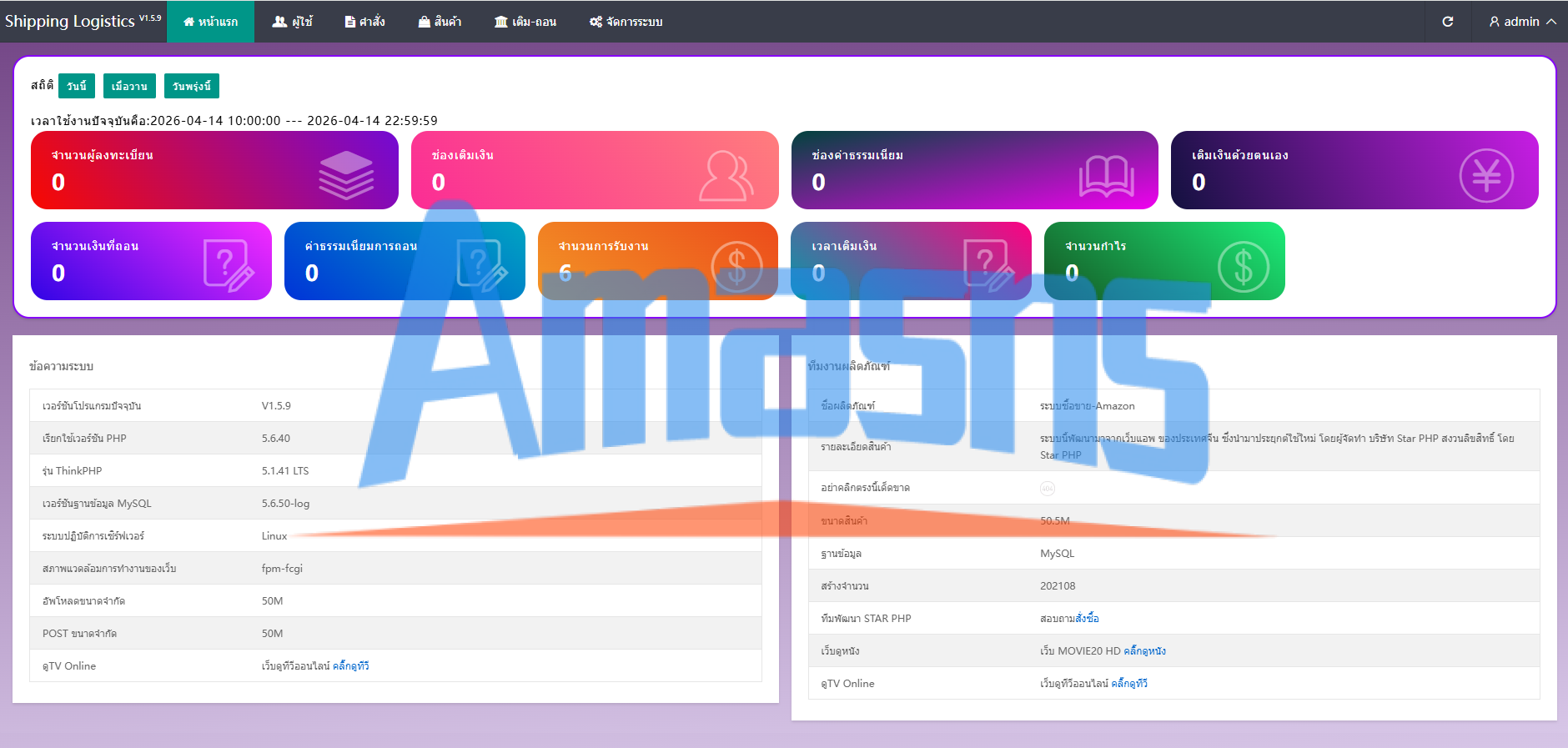Select the ระบบซื้อขาย-Amazon product name
Screen dimensions: 1568x748
[1088, 406]
